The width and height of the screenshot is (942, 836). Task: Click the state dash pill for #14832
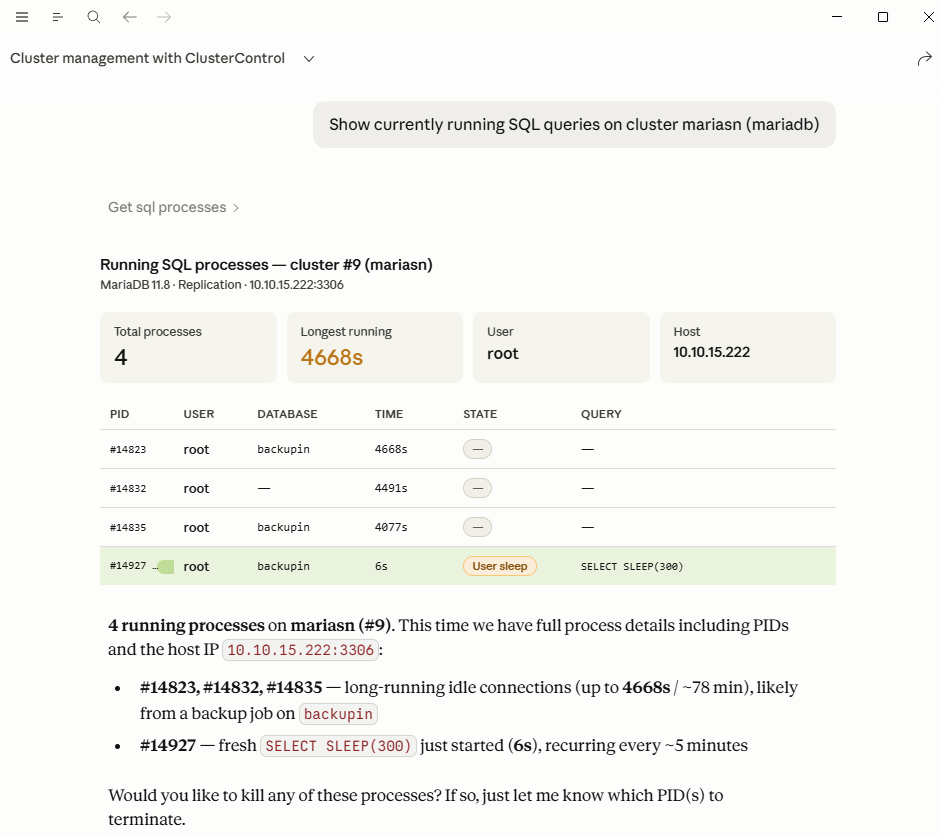pyautogui.click(x=478, y=488)
